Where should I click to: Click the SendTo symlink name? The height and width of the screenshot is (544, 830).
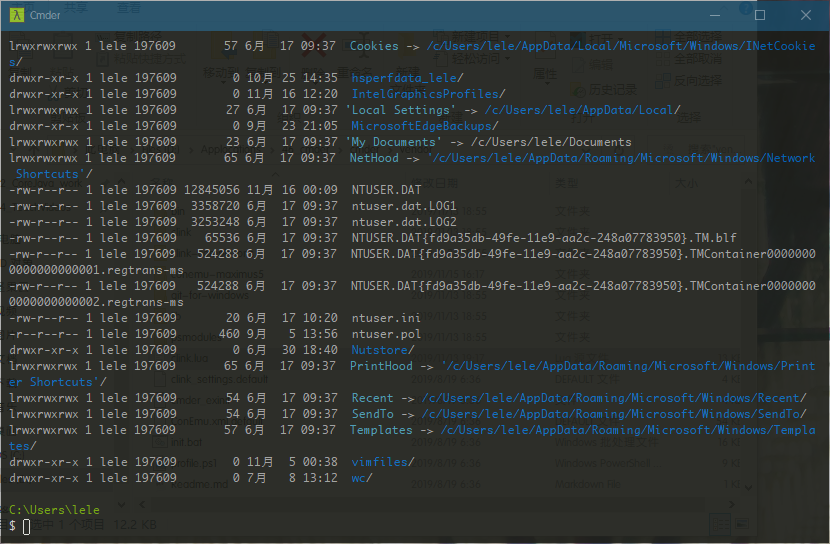(372, 414)
